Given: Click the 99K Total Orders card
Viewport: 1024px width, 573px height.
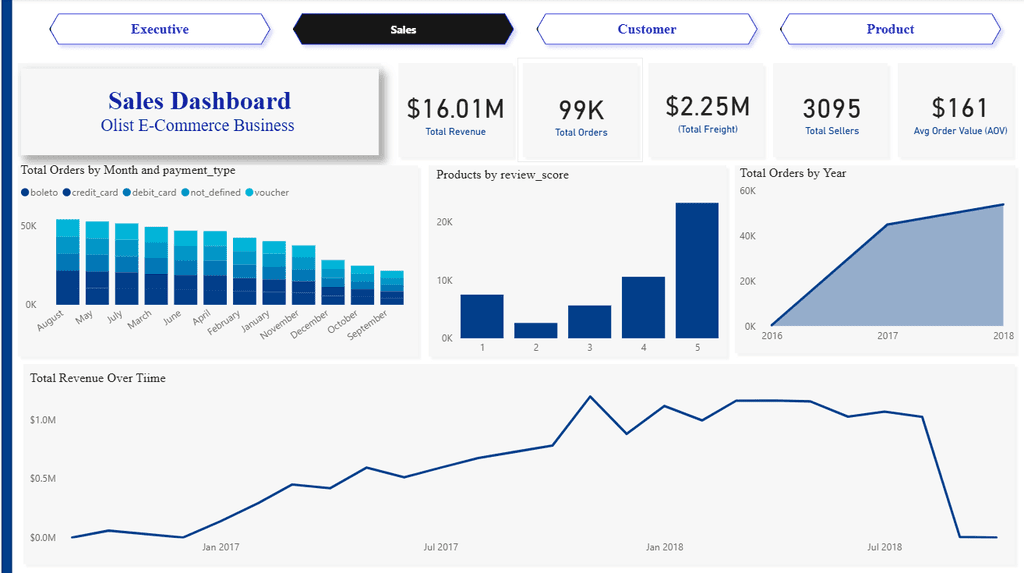Looking at the screenshot, I should point(581,111).
